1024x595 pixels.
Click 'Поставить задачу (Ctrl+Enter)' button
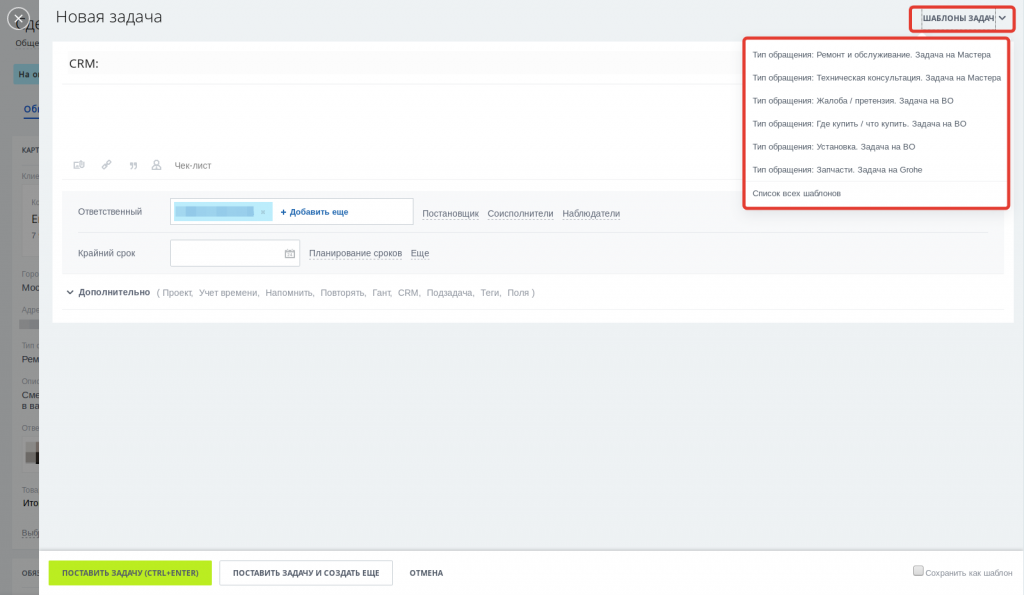(x=130, y=573)
